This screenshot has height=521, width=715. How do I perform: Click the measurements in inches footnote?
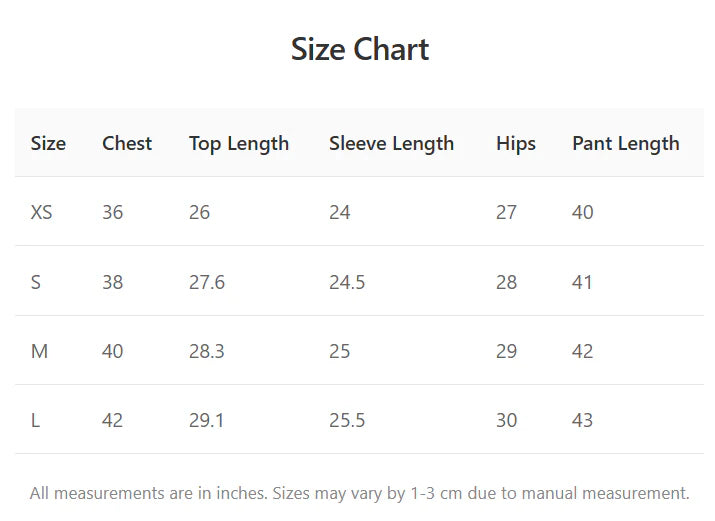coord(360,493)
